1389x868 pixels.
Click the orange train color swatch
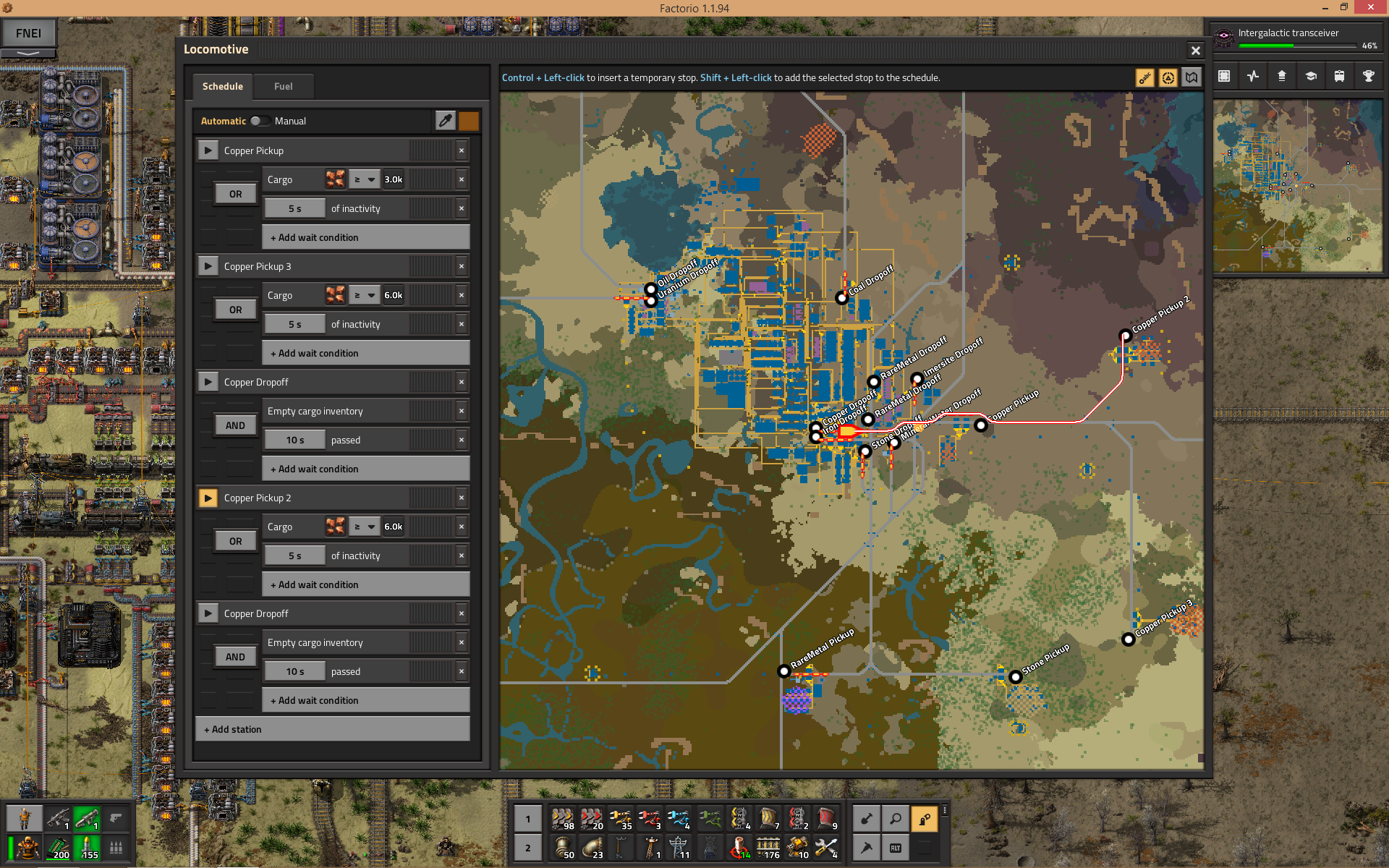click(469, 121)
